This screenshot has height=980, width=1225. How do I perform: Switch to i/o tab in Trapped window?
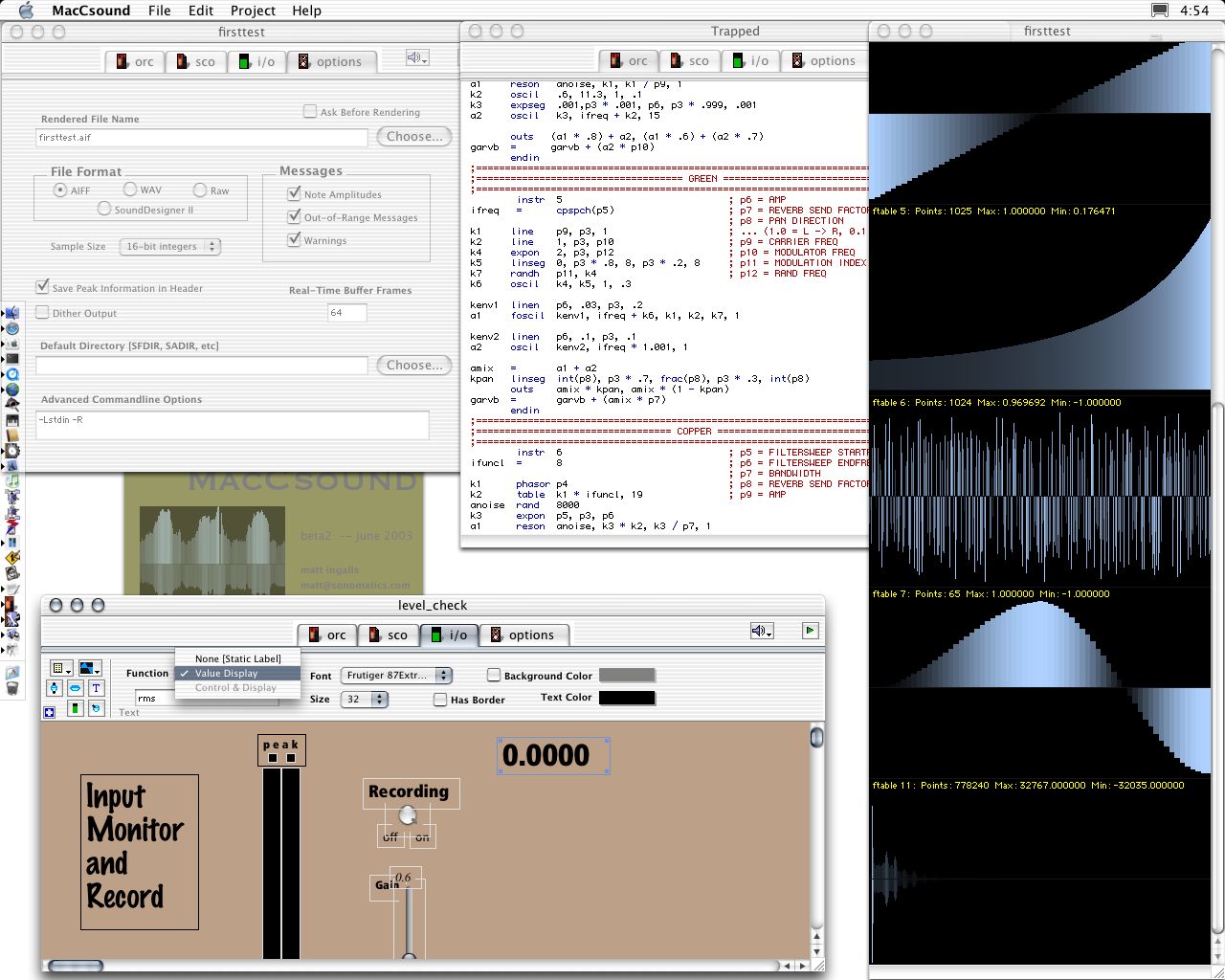(750, 60)
